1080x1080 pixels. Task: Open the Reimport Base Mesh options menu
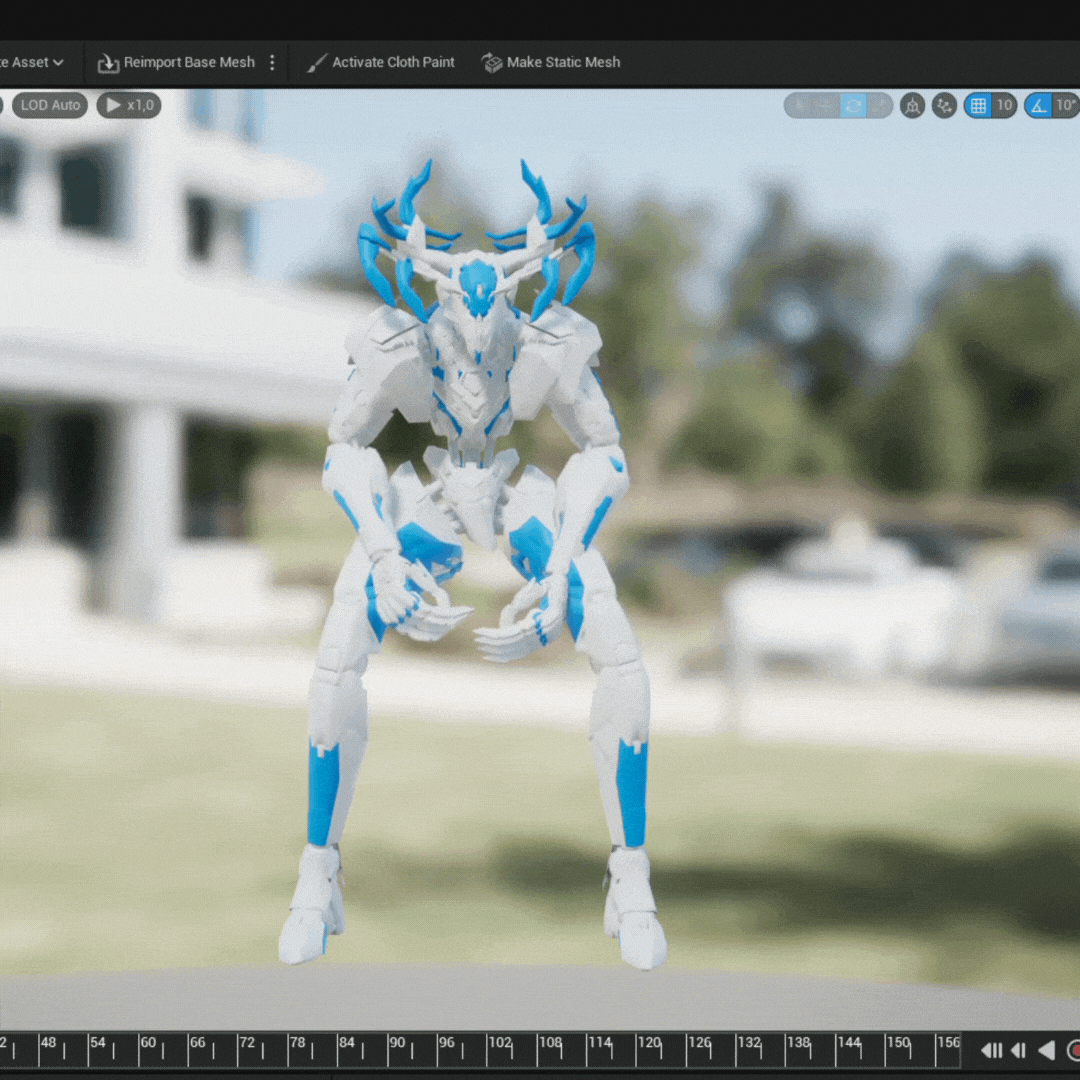click(x=272, y=62)
